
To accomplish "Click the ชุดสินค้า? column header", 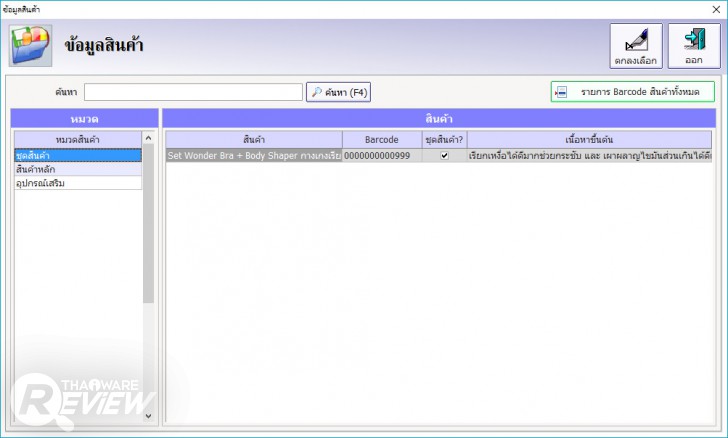I will 444,139.
